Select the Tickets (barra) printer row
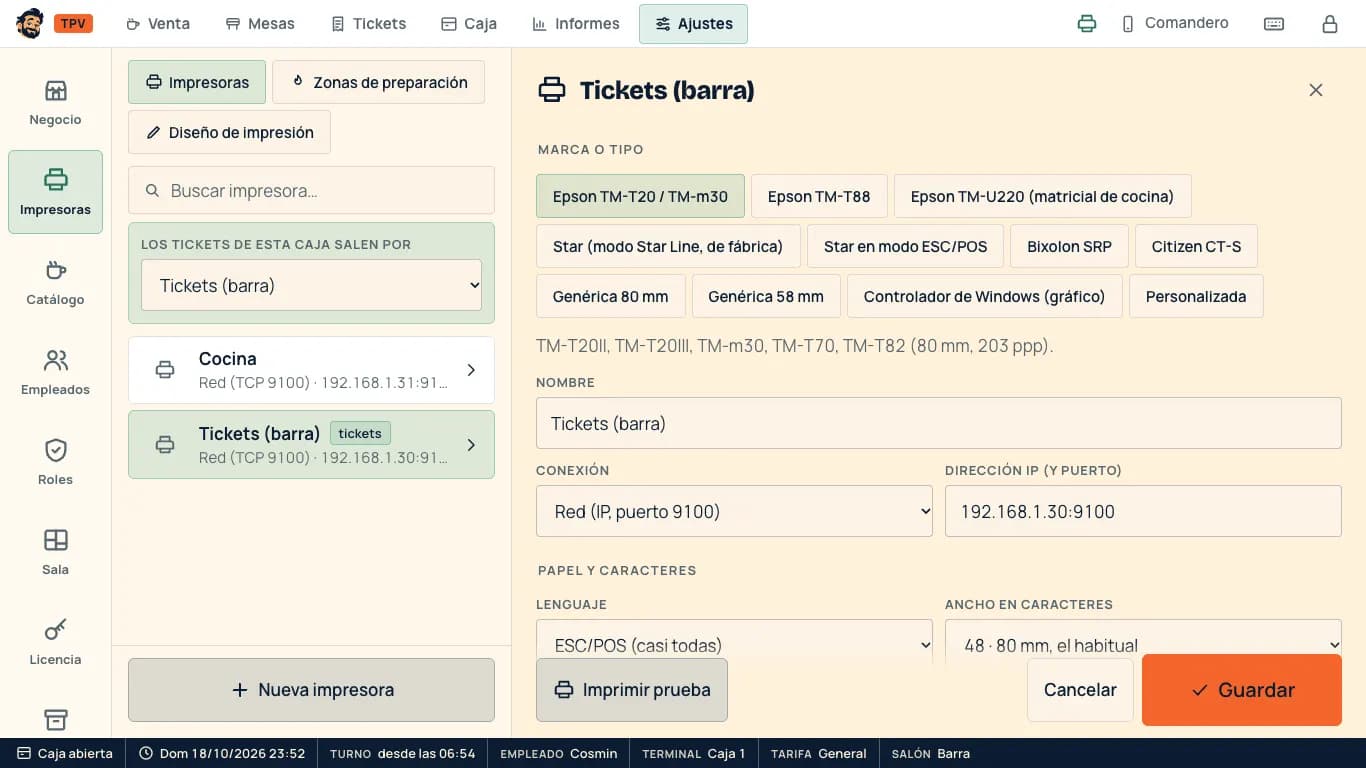 pos(311,445)
